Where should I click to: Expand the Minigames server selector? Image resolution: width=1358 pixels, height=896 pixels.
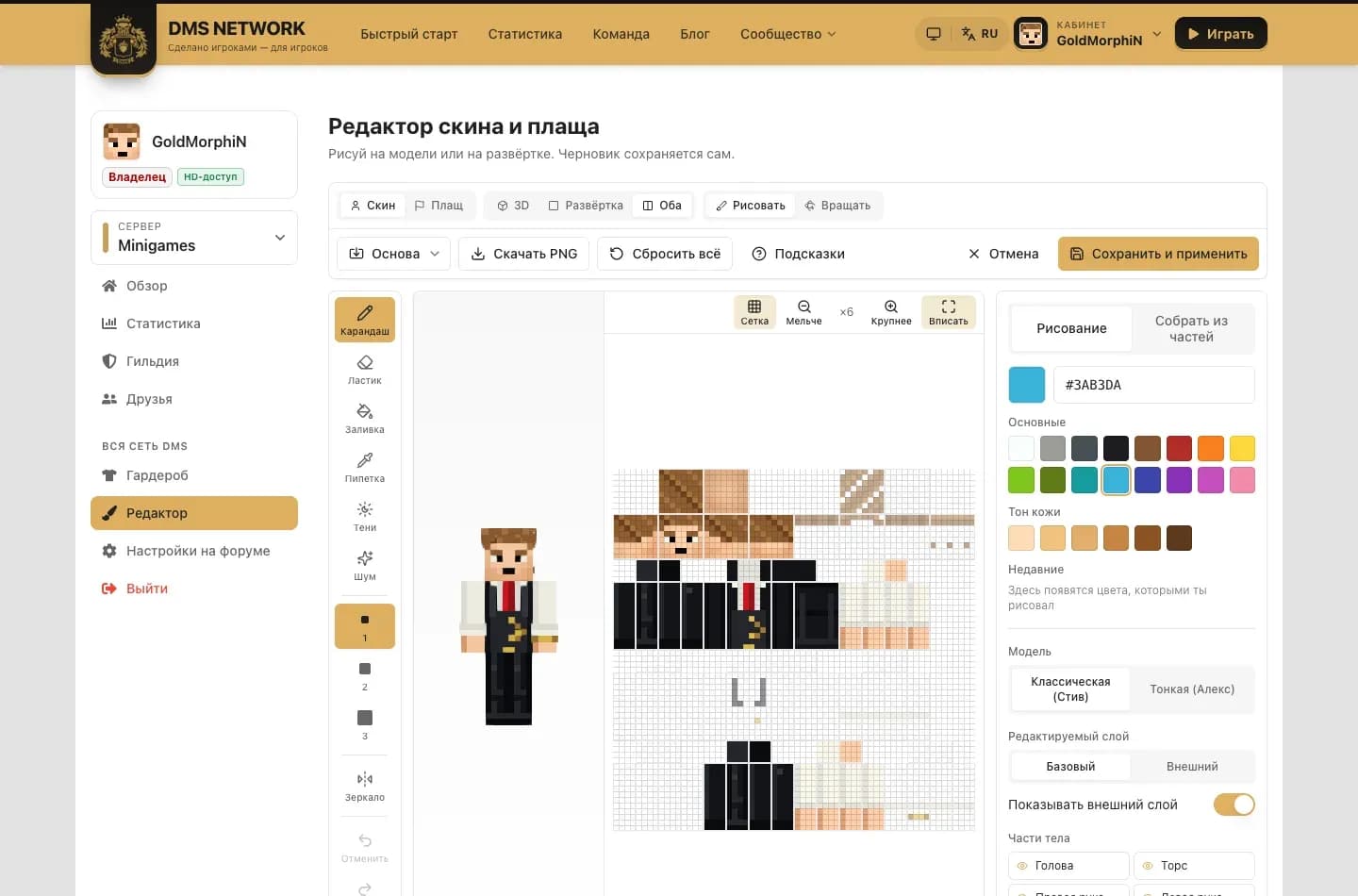(x=194, y=238)
